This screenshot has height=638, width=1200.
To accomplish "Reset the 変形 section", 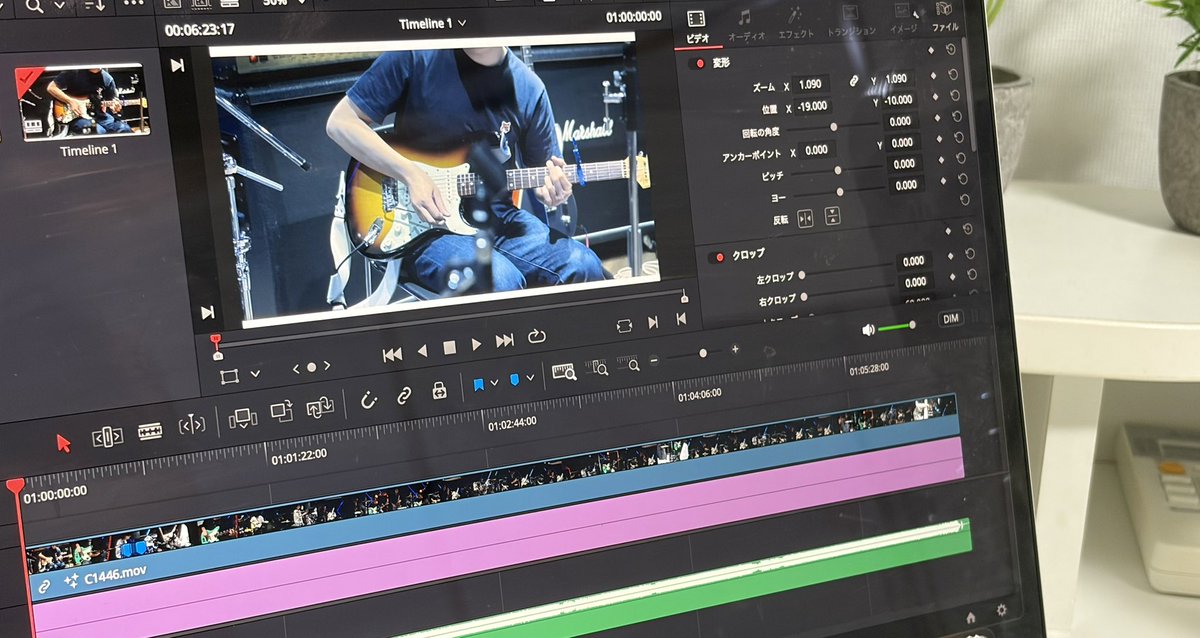I will [950, 48].
